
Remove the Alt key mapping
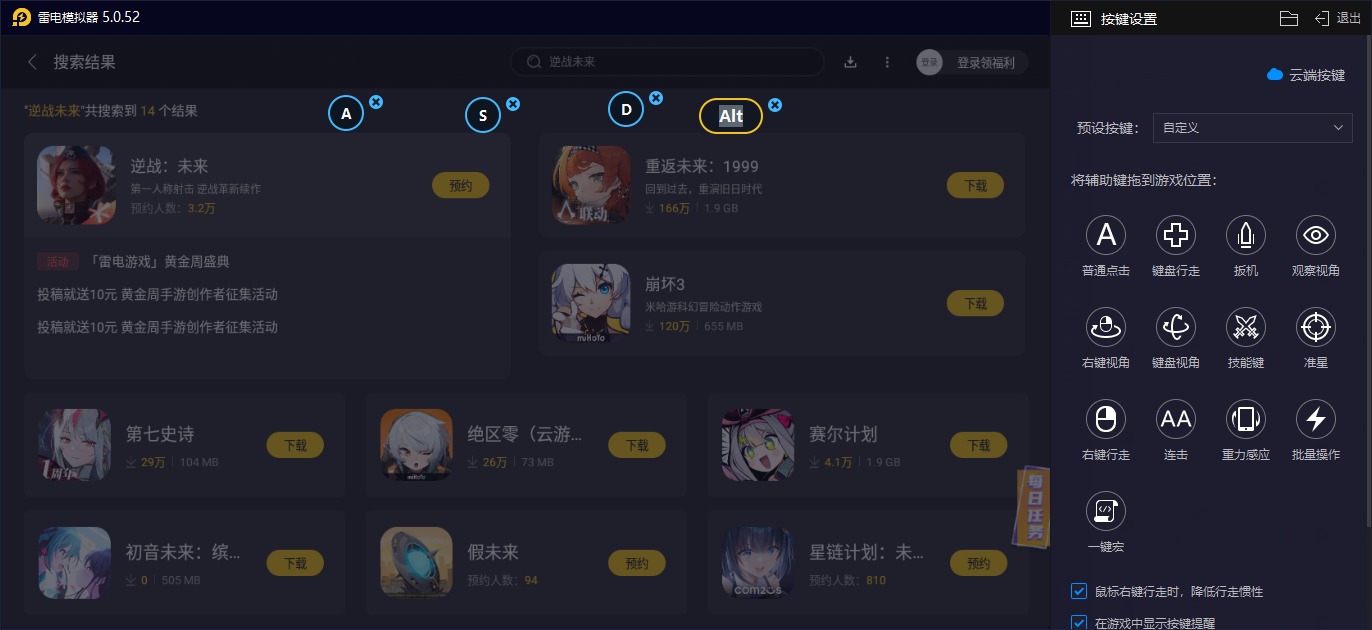click(775, 105)
